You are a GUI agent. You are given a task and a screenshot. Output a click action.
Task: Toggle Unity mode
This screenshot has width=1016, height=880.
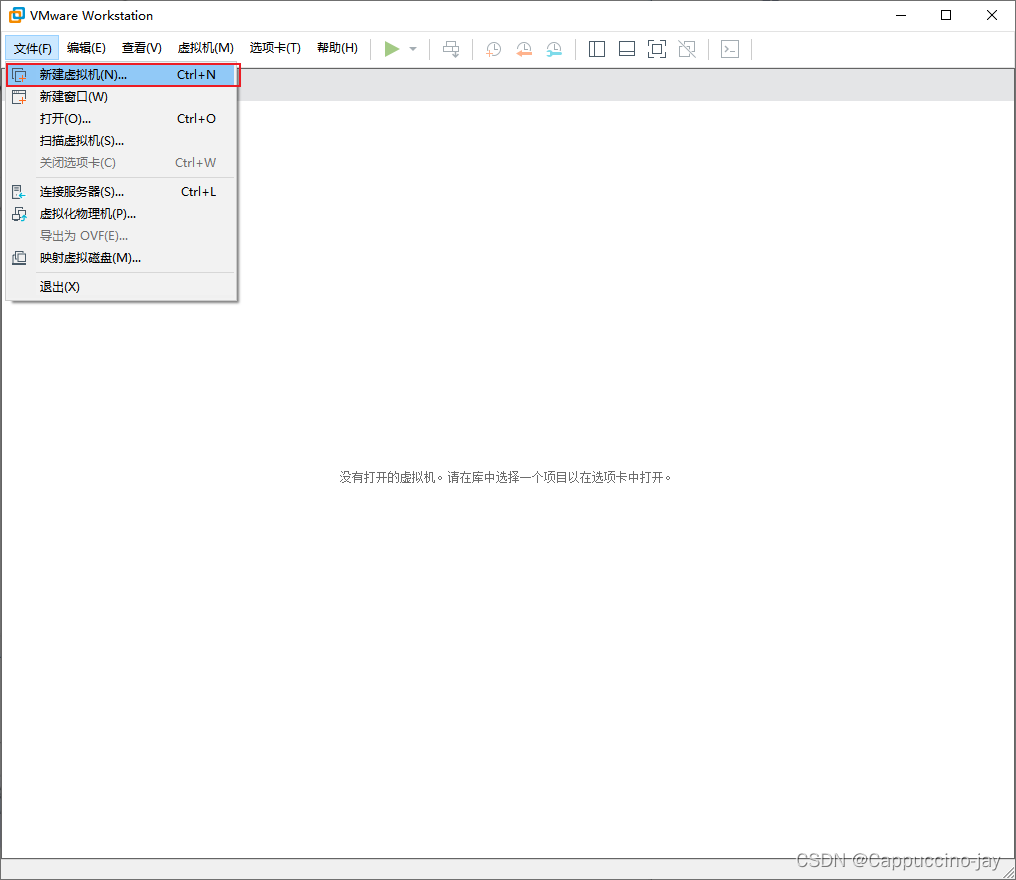686,48
